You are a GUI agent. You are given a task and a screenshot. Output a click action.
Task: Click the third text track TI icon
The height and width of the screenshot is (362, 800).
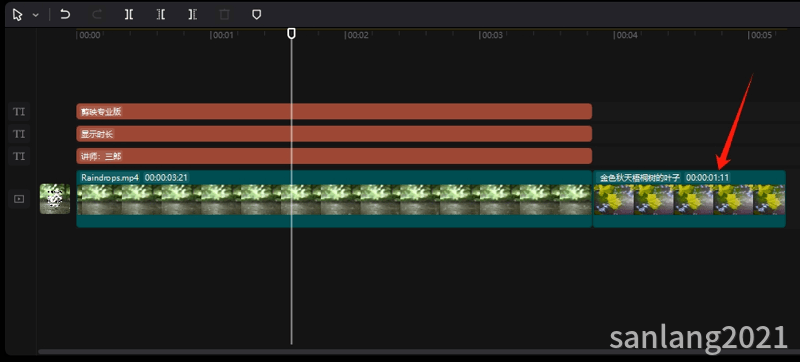[x=19, y=157]
